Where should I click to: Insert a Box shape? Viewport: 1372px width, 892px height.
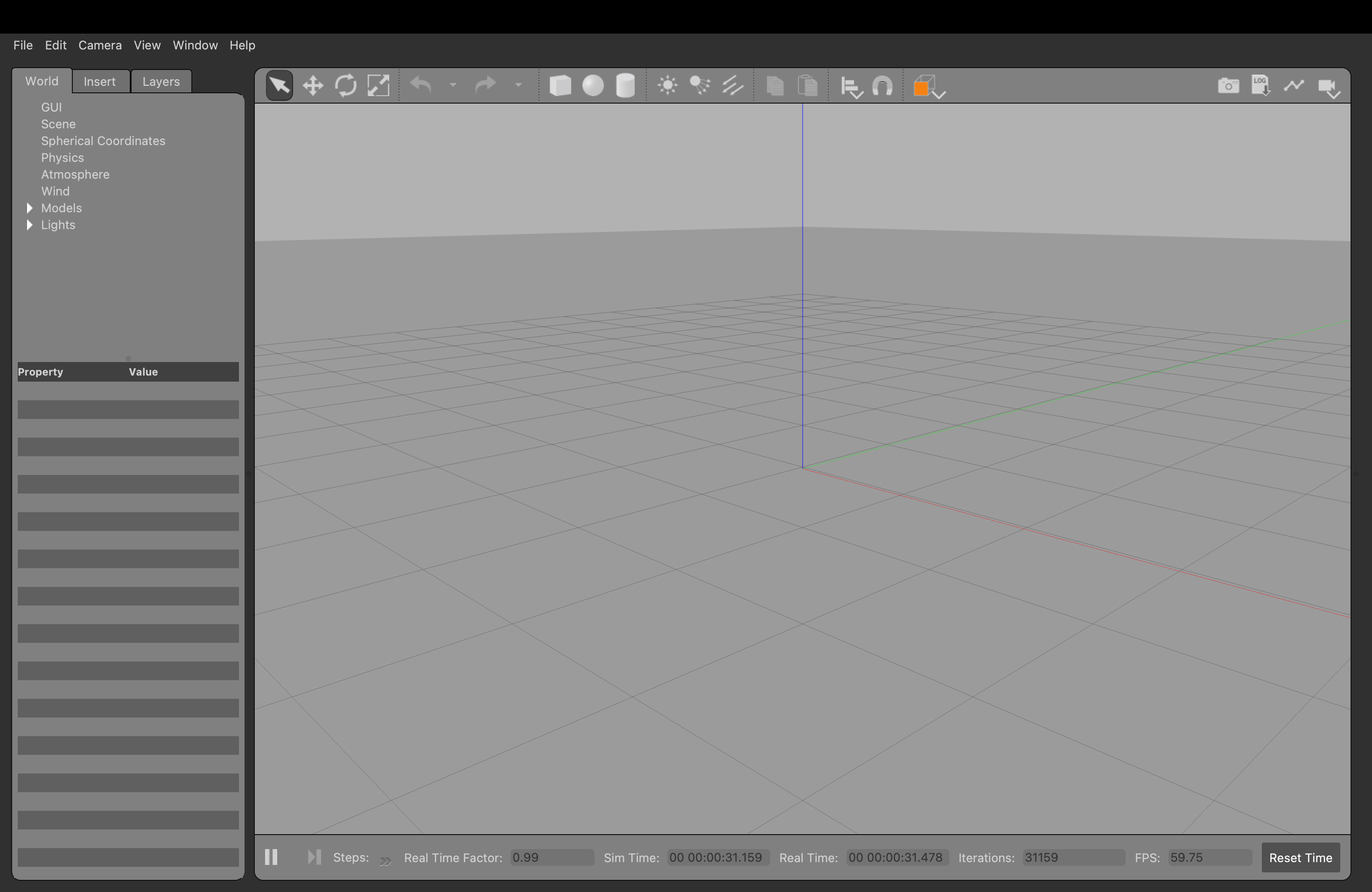[560, 86]
